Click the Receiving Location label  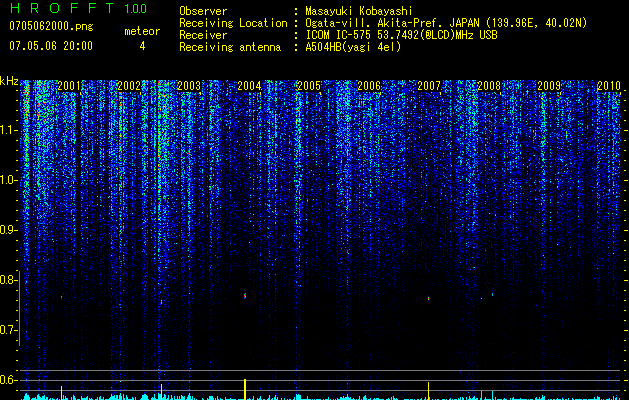pyautogui.click(x=233, y=23)
